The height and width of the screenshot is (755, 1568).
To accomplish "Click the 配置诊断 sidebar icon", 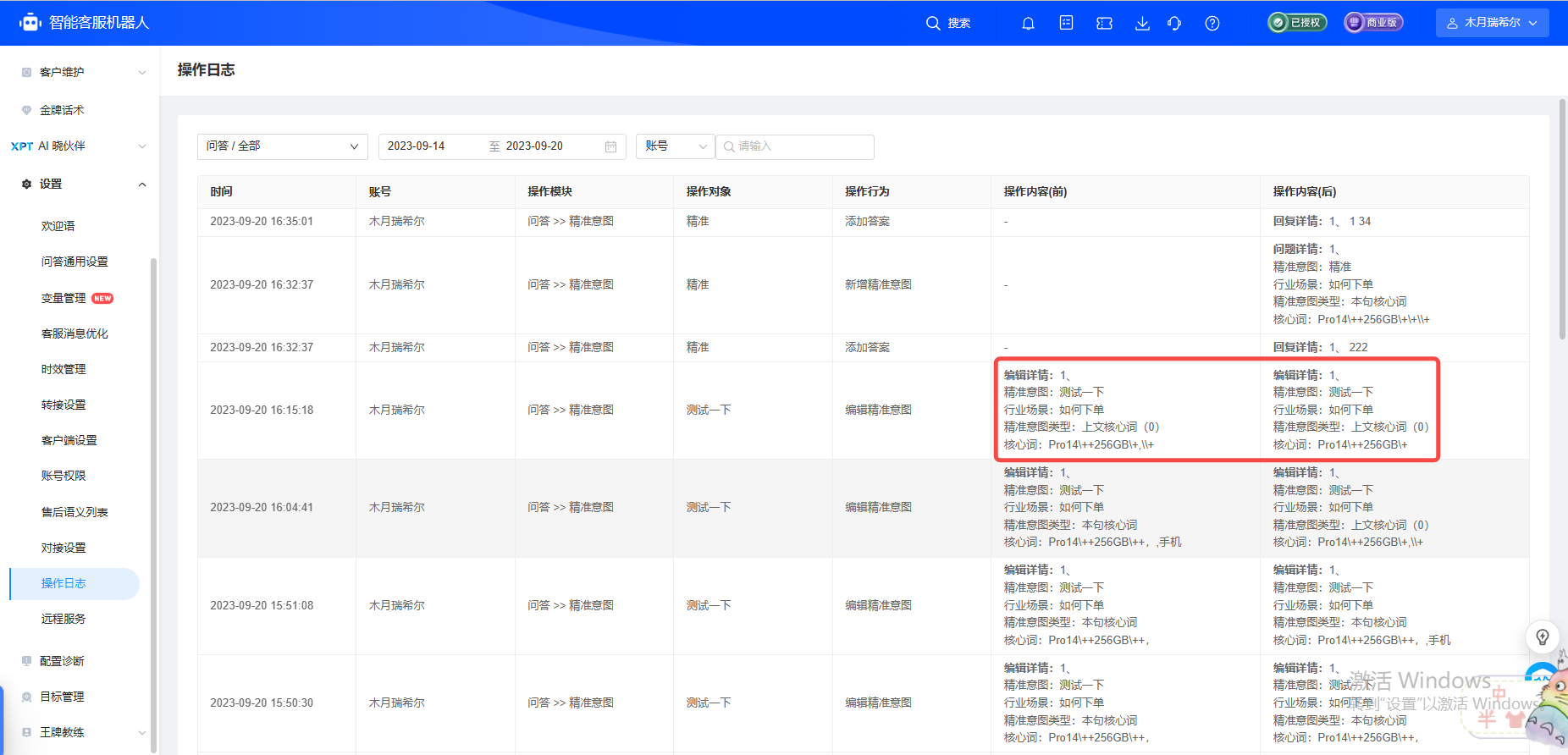I will pyautogui.click(x=26, y=661).
